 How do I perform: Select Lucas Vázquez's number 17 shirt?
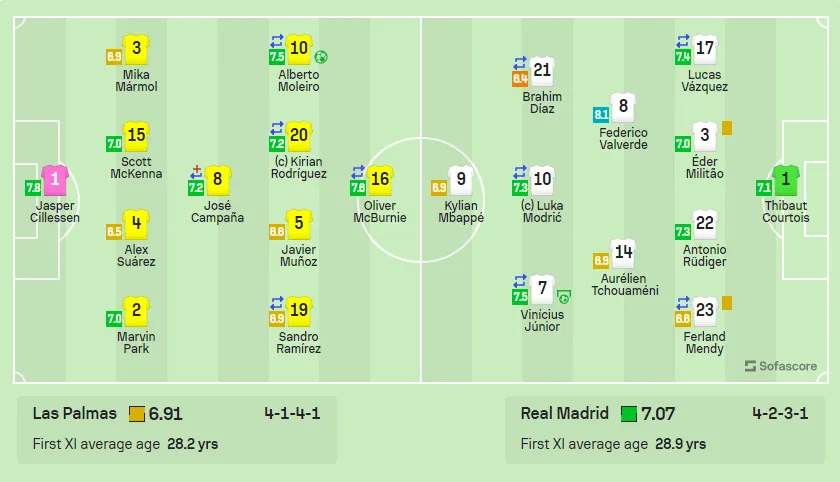[704, 49]
